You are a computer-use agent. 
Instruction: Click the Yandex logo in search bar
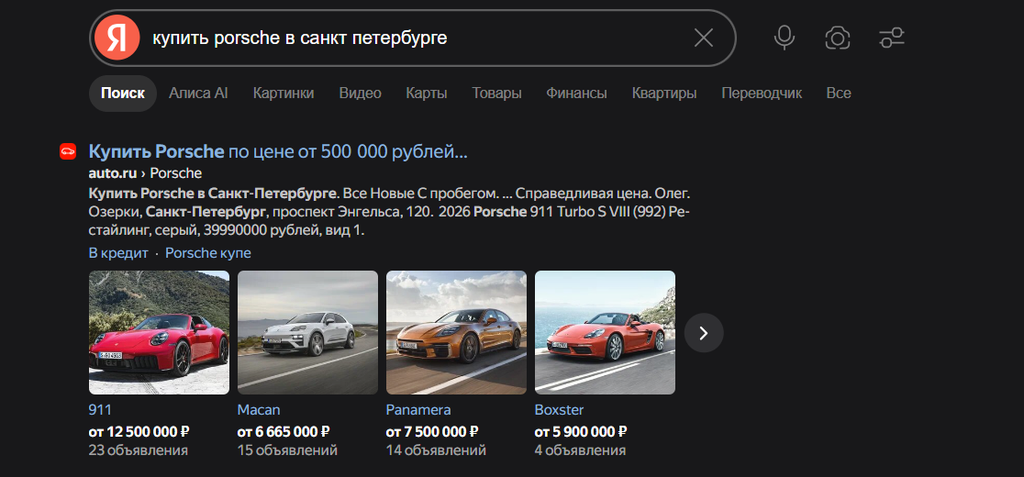(x=117, y=38)
